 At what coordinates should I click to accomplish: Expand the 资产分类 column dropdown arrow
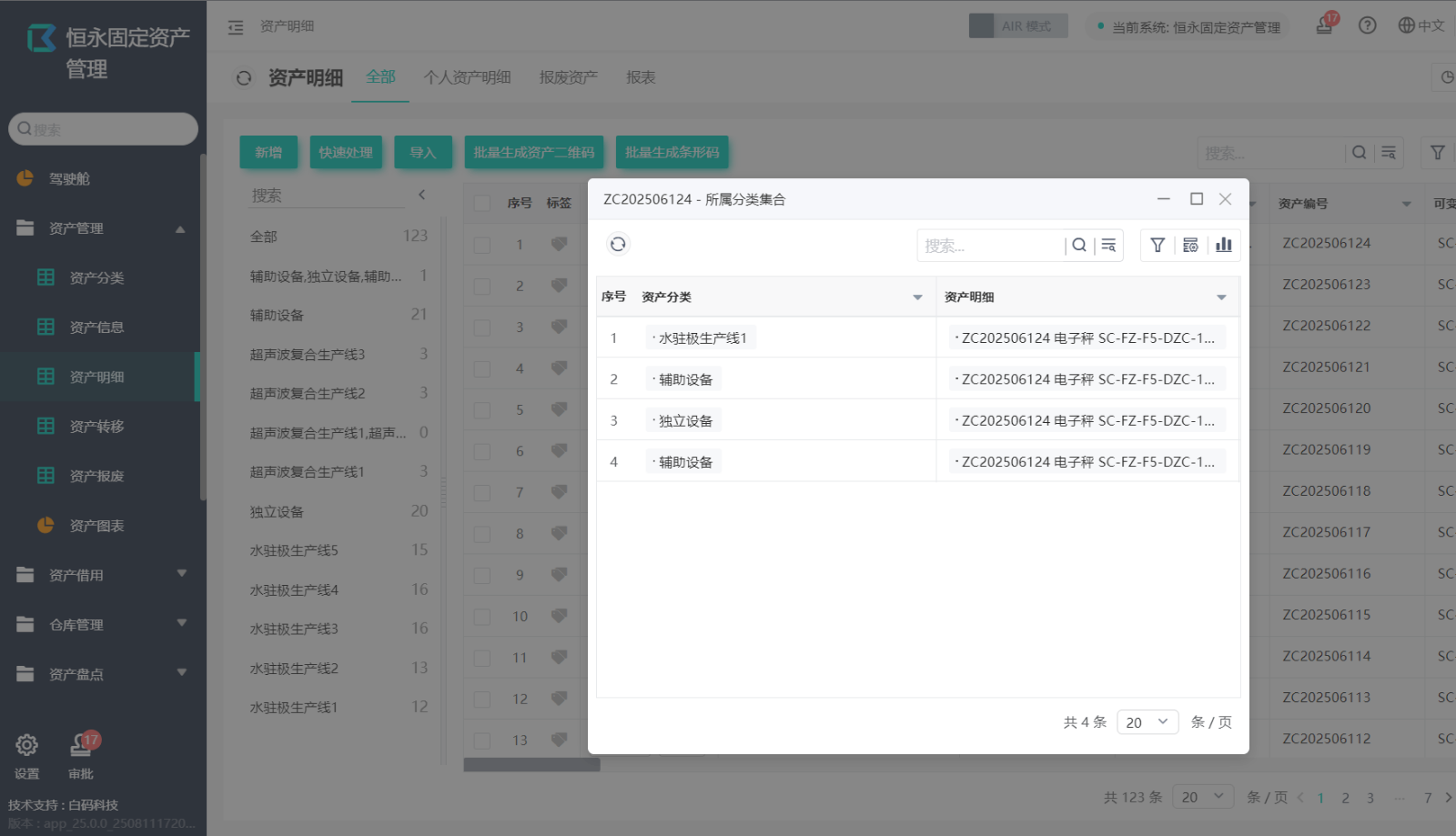pyautogui.click(x=917, y=297)
